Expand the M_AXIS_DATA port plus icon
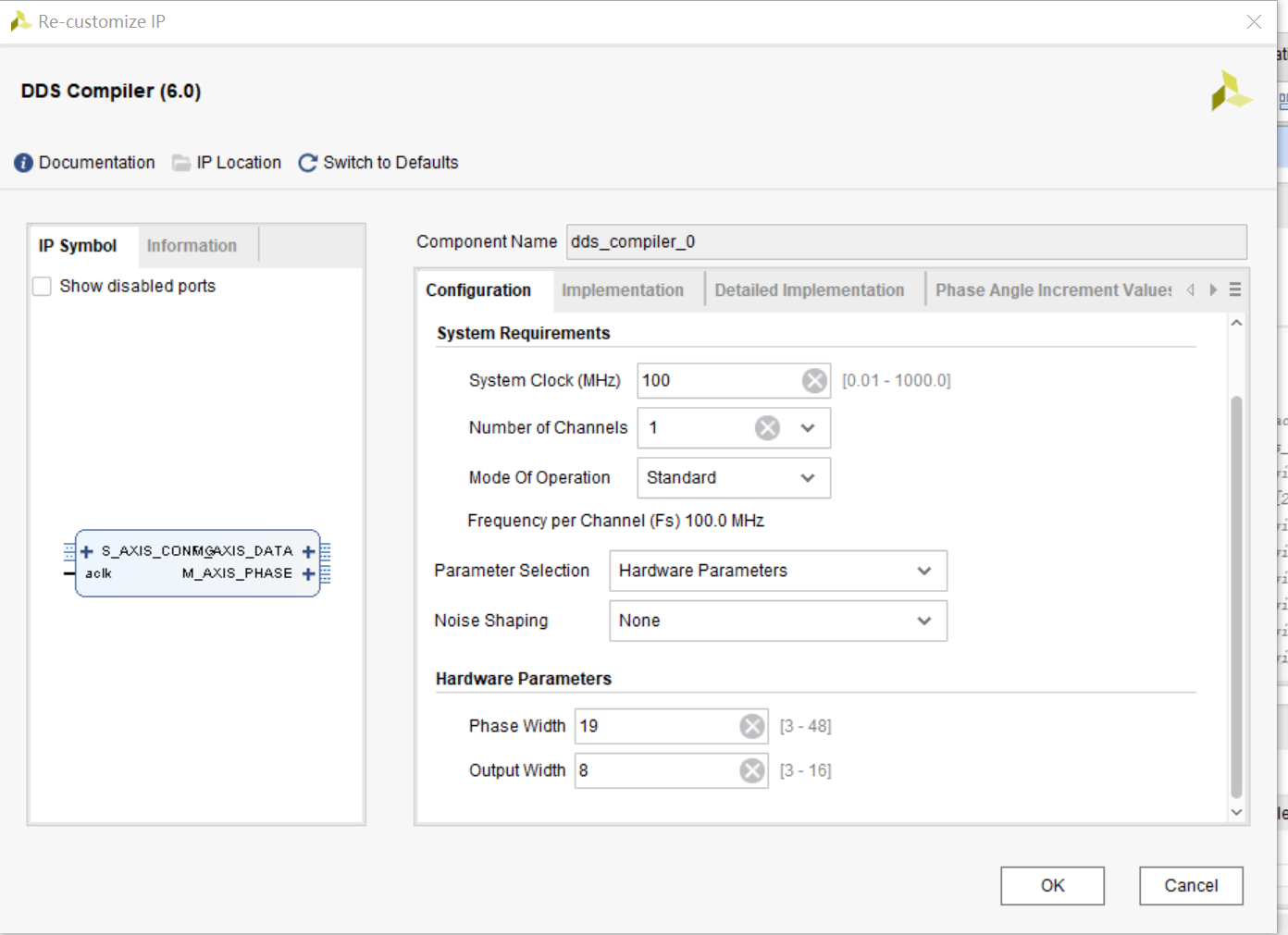 [309, 552]
